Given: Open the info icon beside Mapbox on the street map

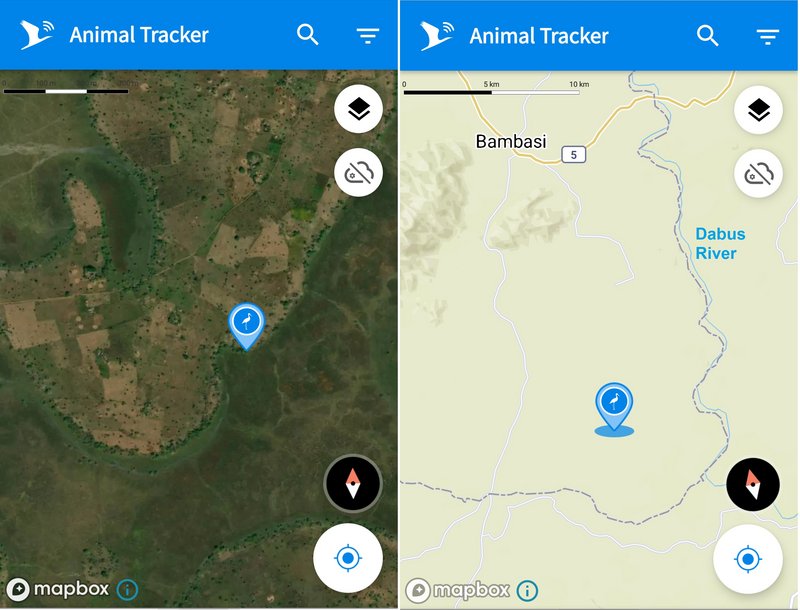Looking at the screenshot, I should 527,591.
